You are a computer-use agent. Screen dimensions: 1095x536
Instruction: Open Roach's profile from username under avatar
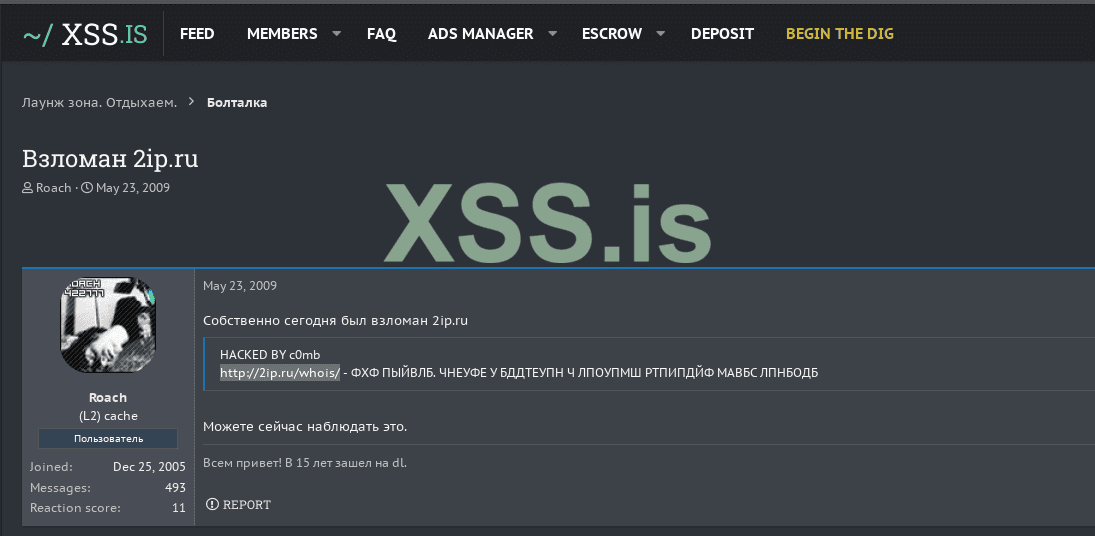click(x=108, y=398)
